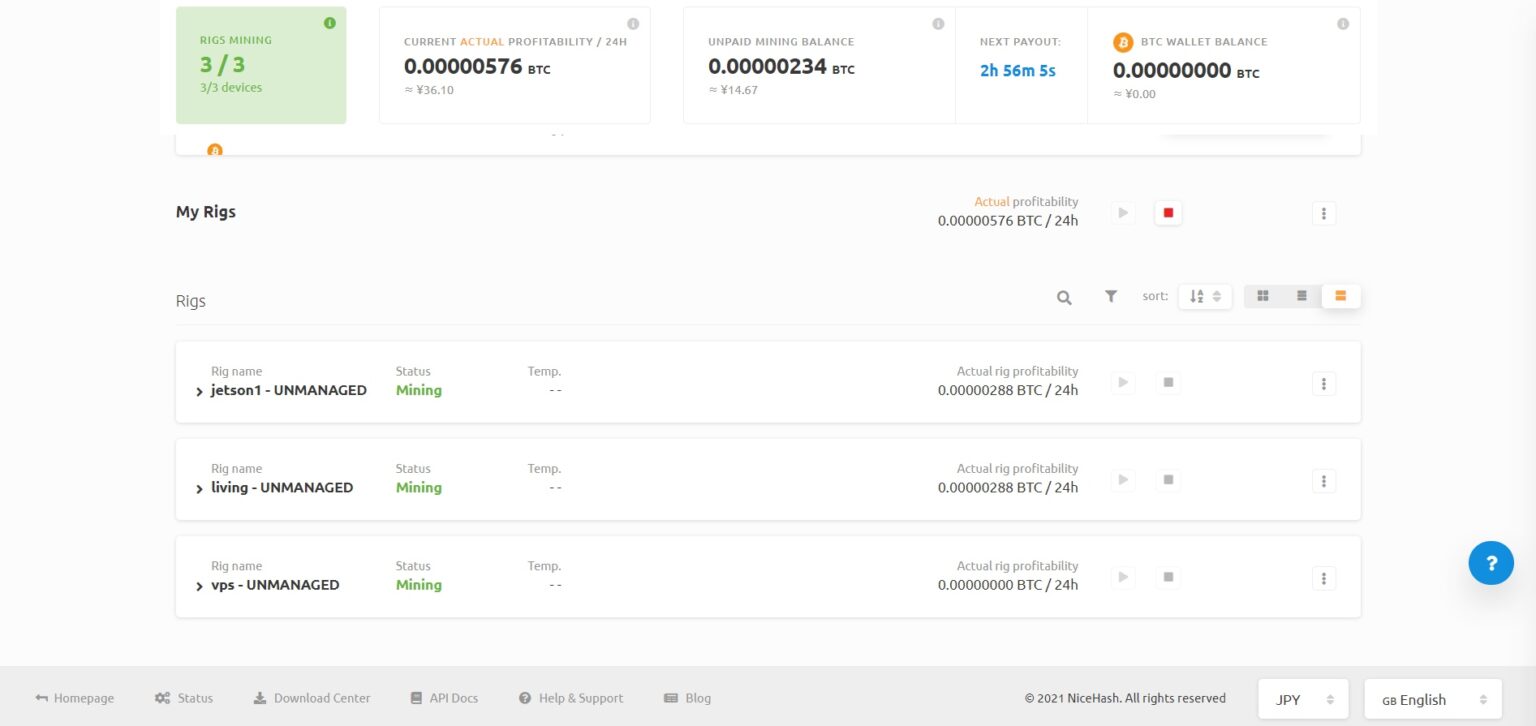Switch to grid view layout
The height and width of the screenshot is (726, 1536).
coord(1263,296)
